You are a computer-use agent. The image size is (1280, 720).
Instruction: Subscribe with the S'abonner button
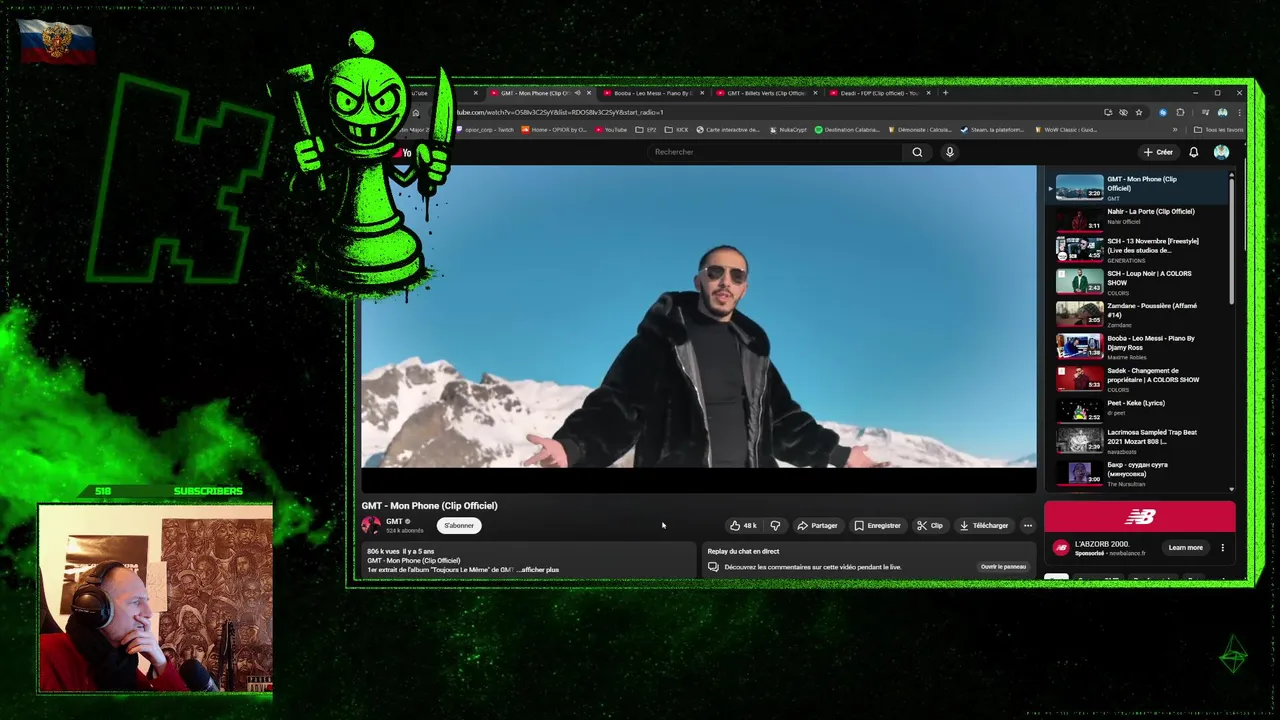coord(459,525)
